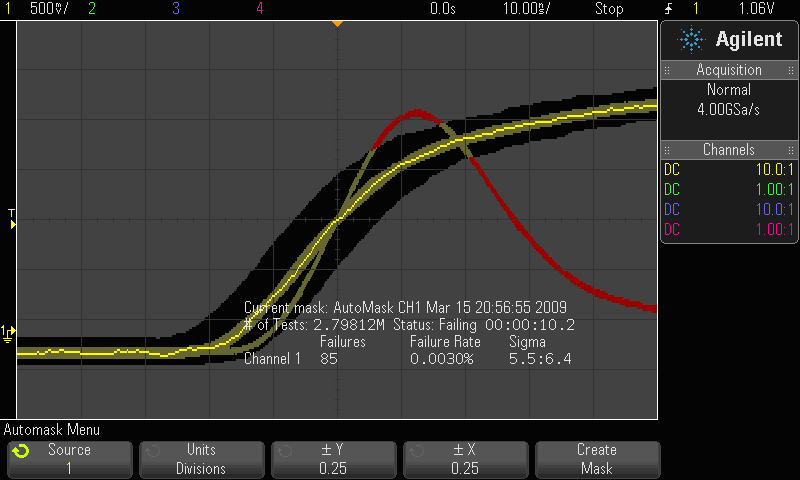This screenshot has width=800, height=480.
Task: Toggle channel 3 indicator in top bar
Action: click(x=176, y=9)
